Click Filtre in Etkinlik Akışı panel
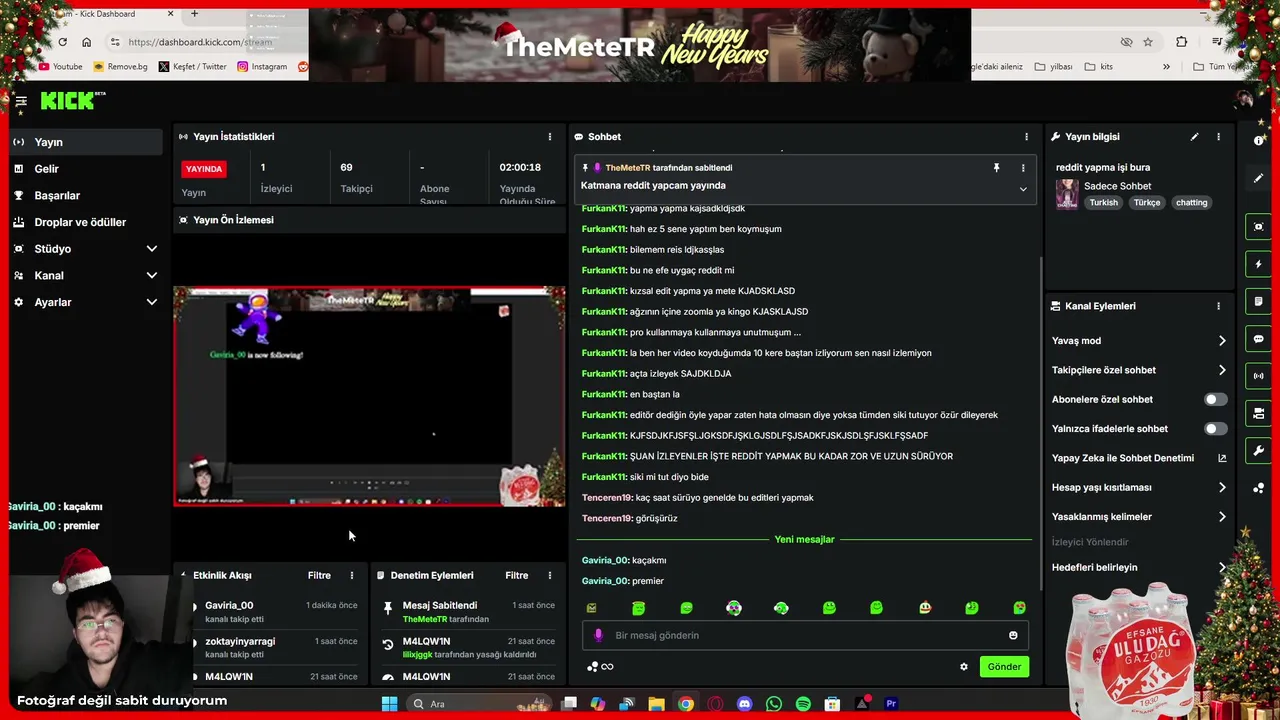This screenshot has height=720, width=1280. coord(319,575)
